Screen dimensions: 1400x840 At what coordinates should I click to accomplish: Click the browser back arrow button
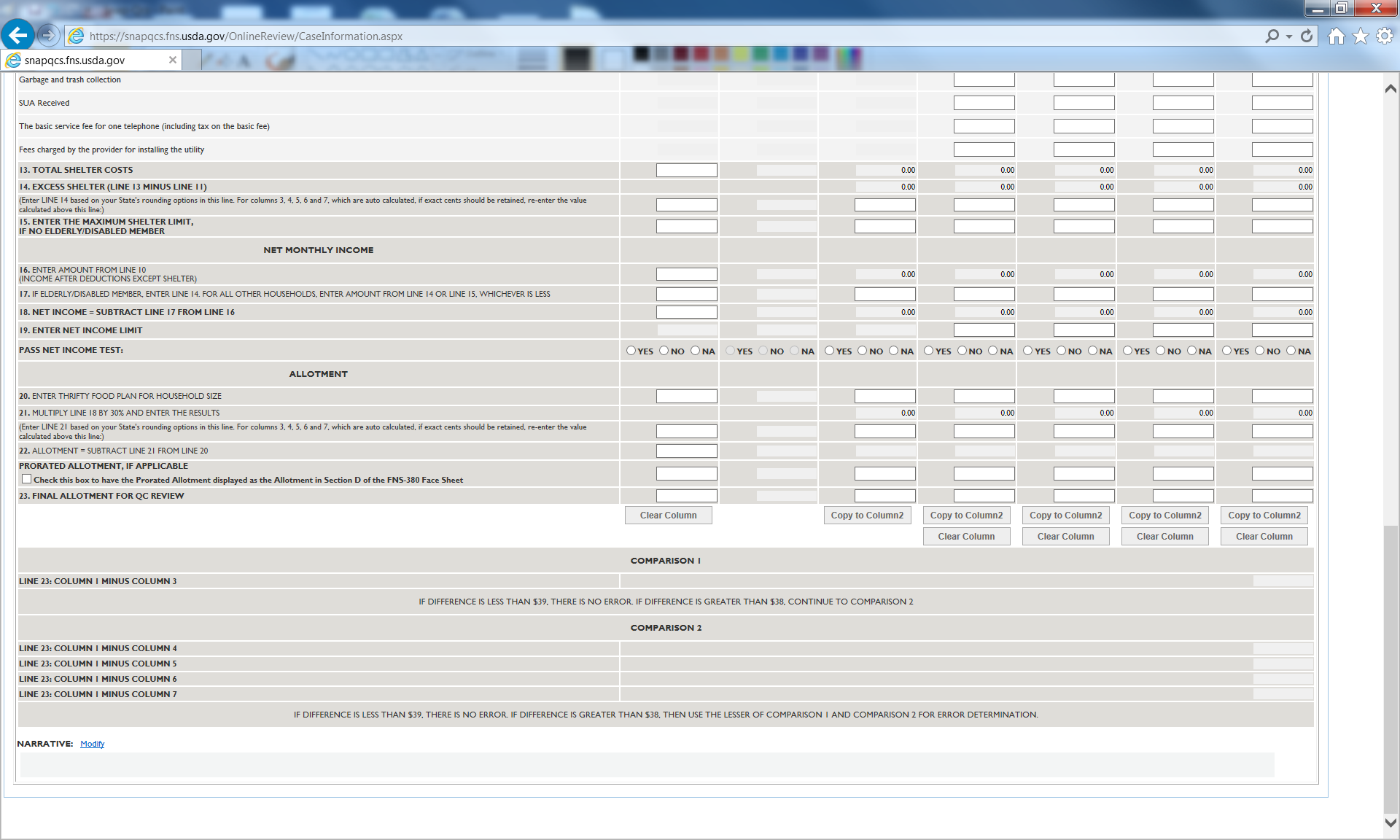click(18, 35)
